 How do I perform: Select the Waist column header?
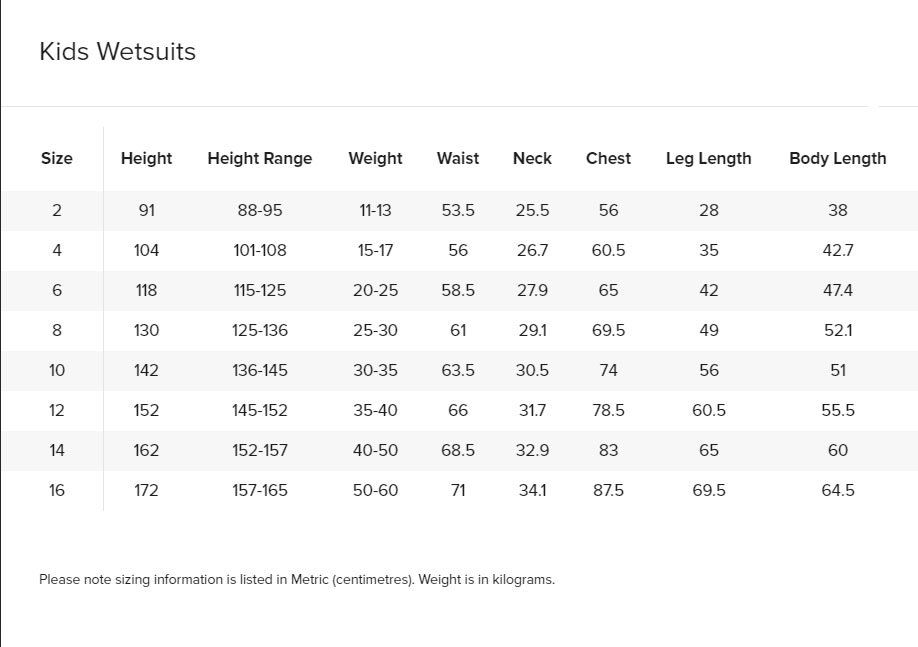click(458, 158)
